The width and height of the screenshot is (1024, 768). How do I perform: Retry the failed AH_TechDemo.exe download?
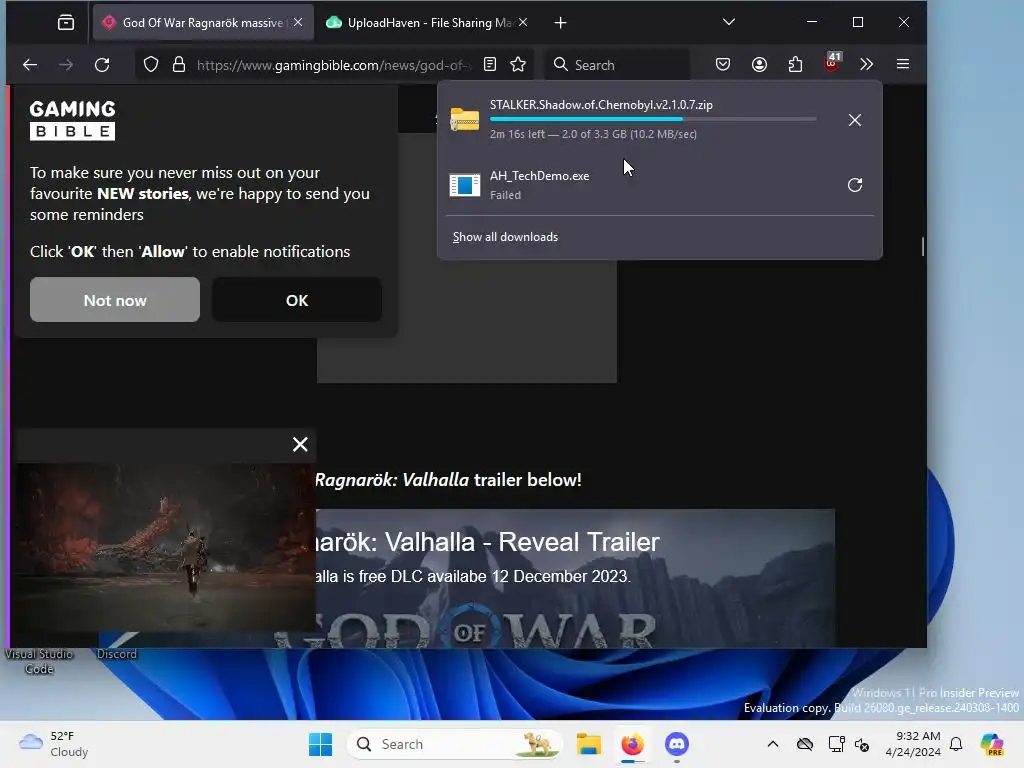pyautogui.click(x=854, y=185)
